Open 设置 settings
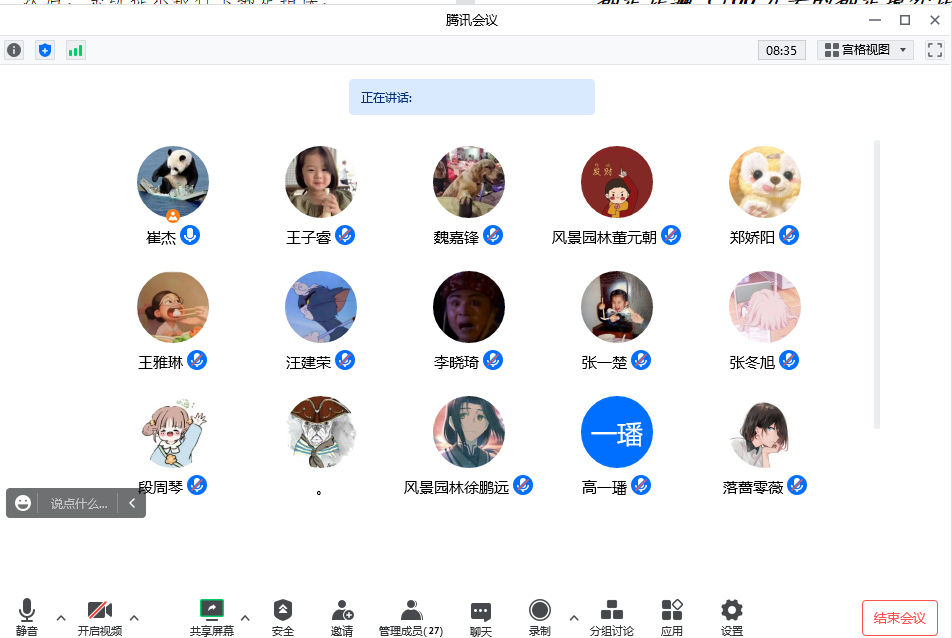The height and width of the screenshot is (638, 952). (732, 617)
